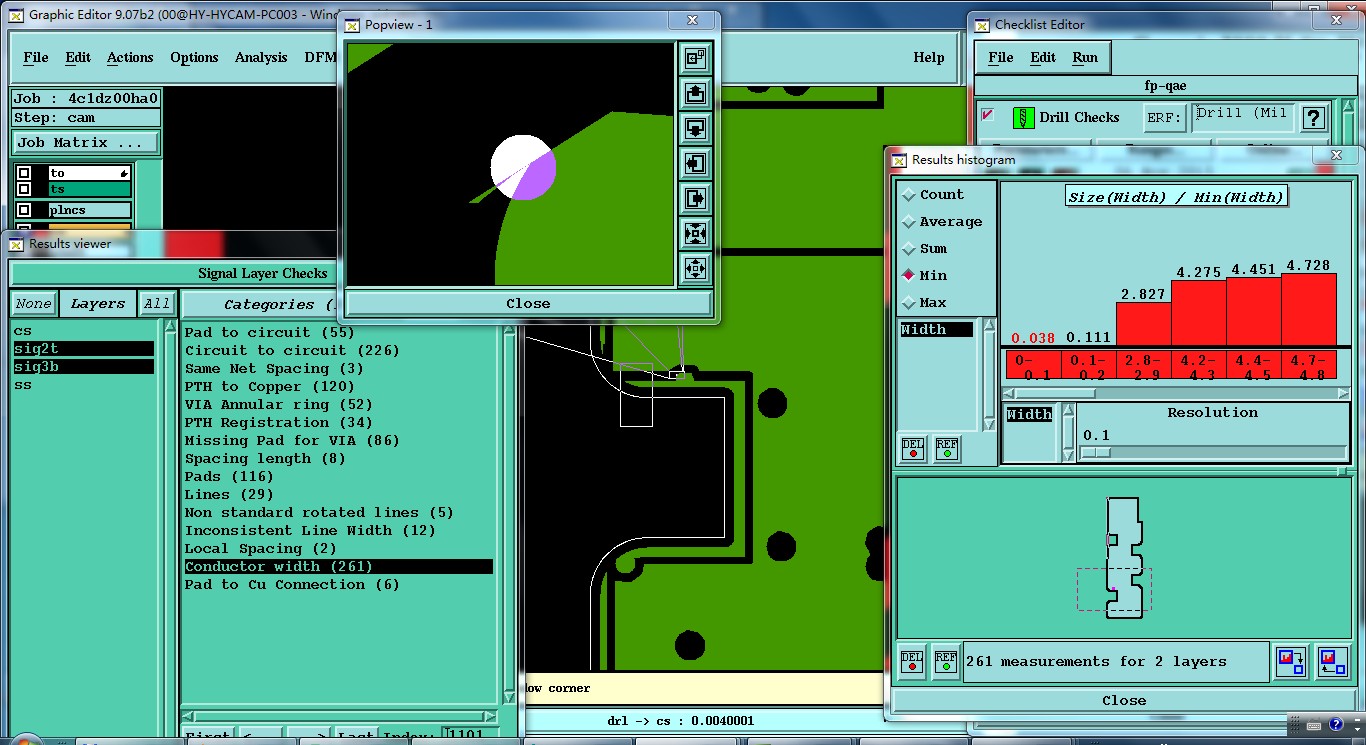Select the sig3b layer in Results viewer
1366x745 pixels.
83,366
